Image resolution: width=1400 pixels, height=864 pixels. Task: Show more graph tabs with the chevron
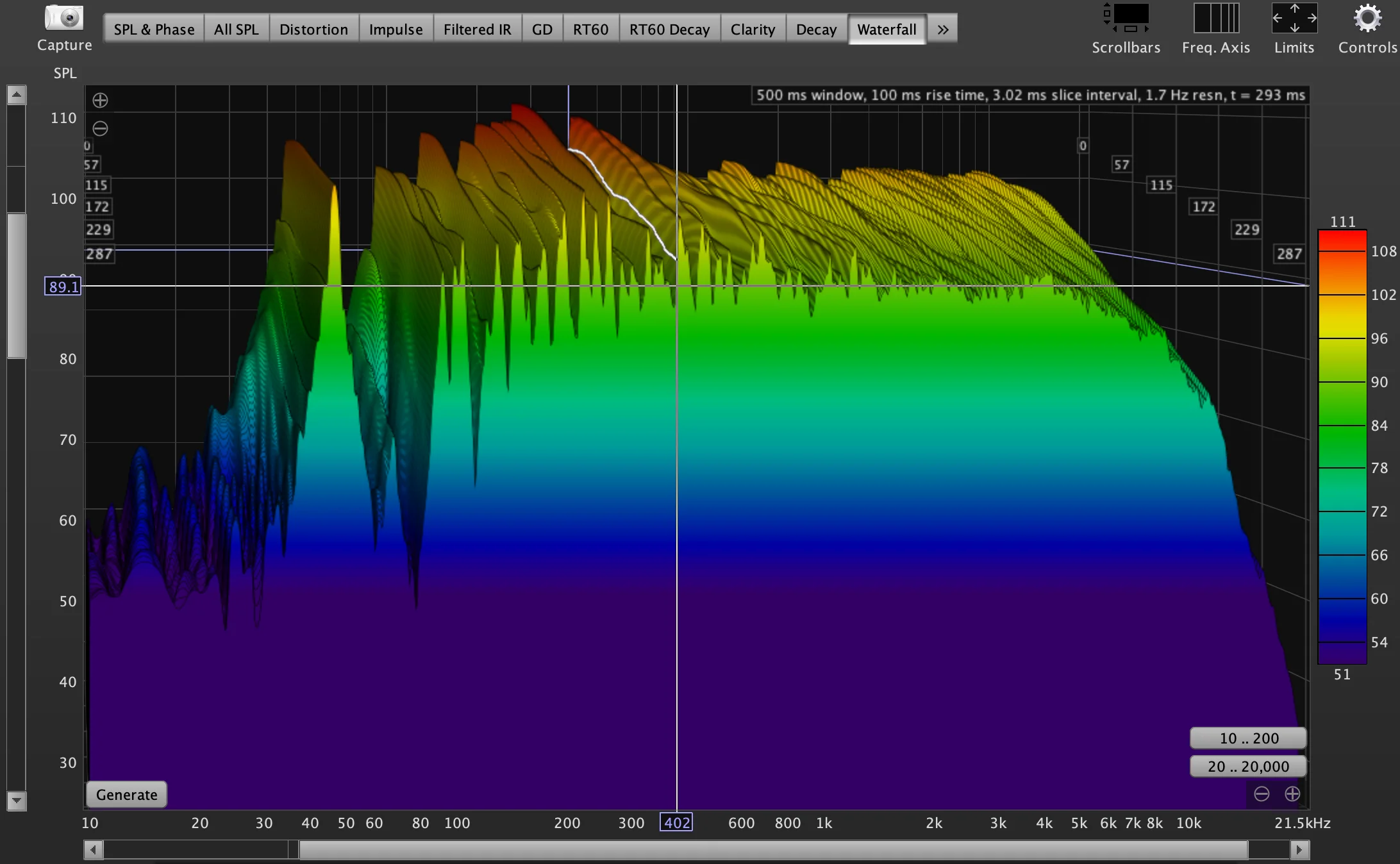(x=942, y=29)
